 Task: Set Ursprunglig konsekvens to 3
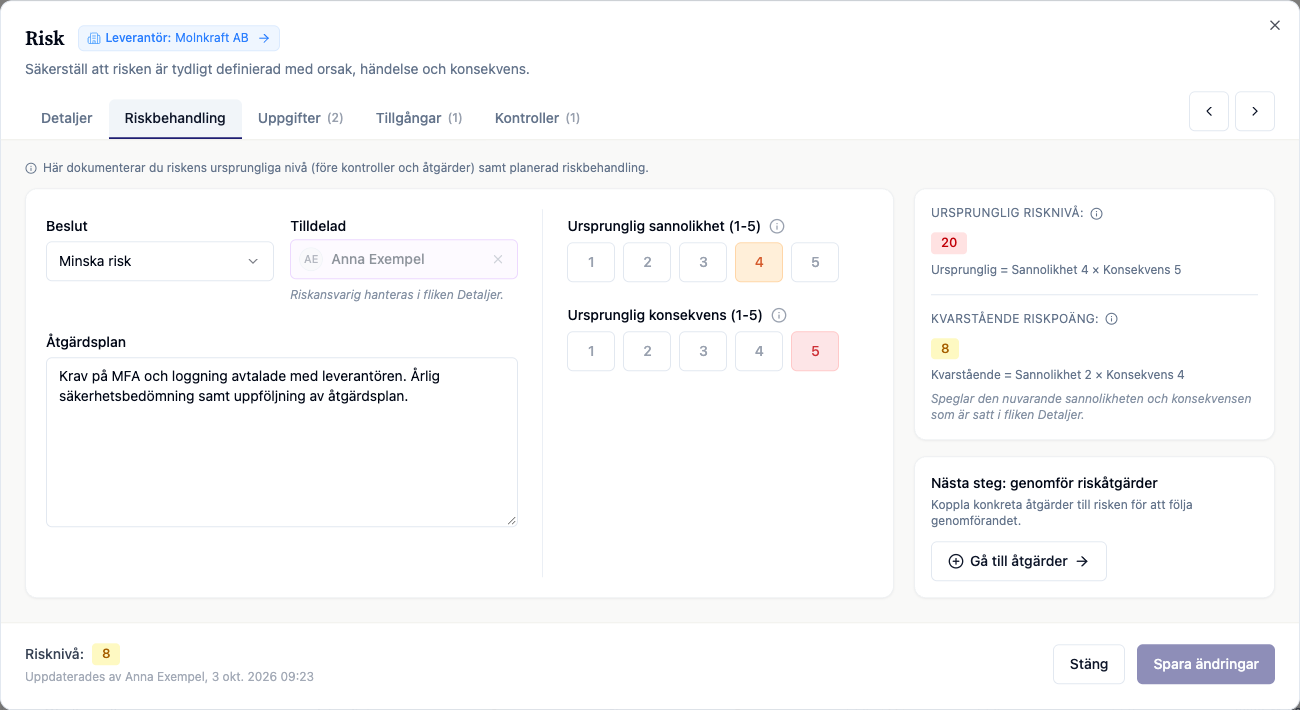coord(703,351)
